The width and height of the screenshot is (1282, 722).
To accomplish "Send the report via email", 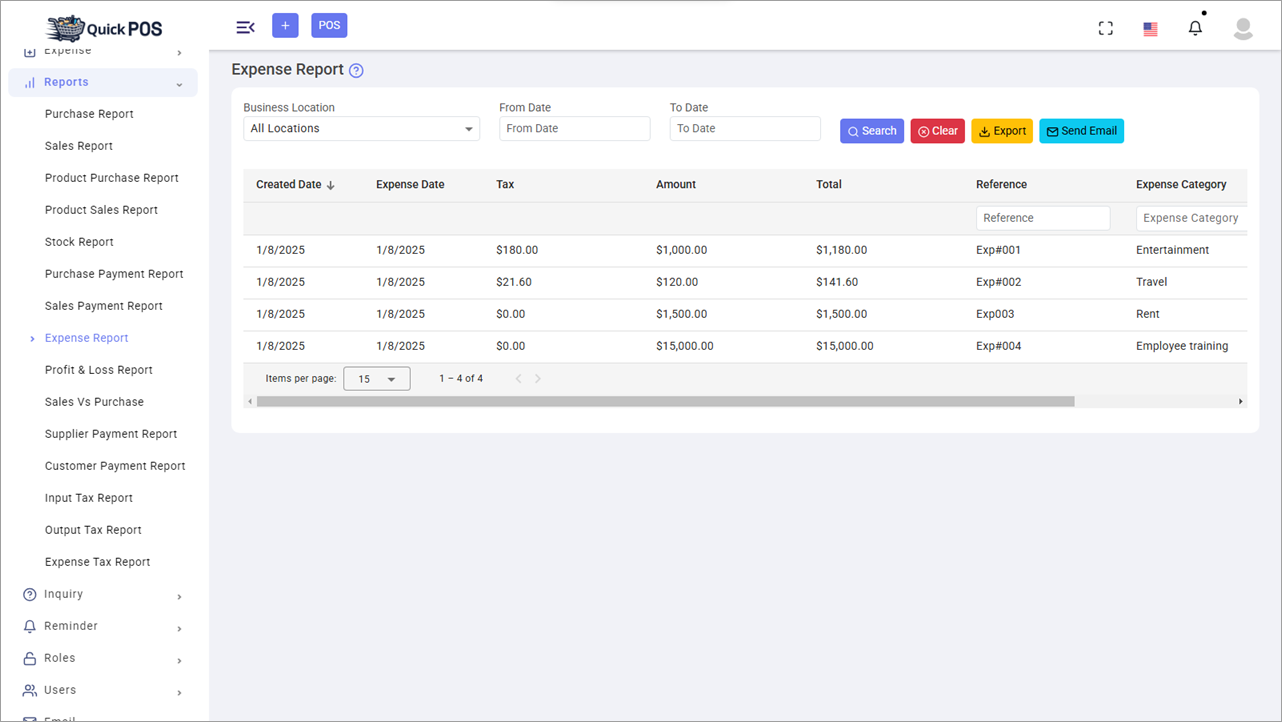I will 1081,130.
